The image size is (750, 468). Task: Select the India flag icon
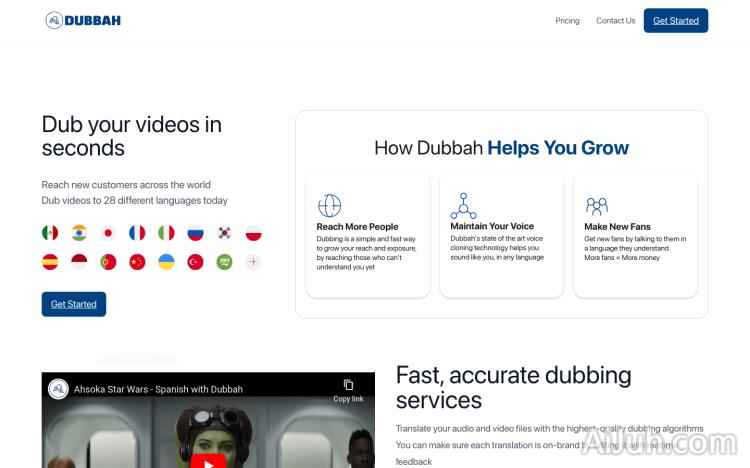click(x=79, y=232)
